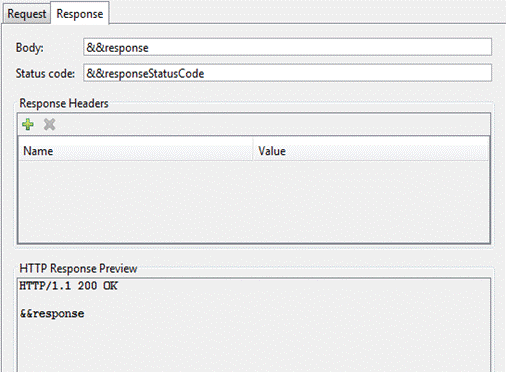Select the HTTP/1.1 200 OK preview line
The image size is (506, 372).
(x=68, y=286)
